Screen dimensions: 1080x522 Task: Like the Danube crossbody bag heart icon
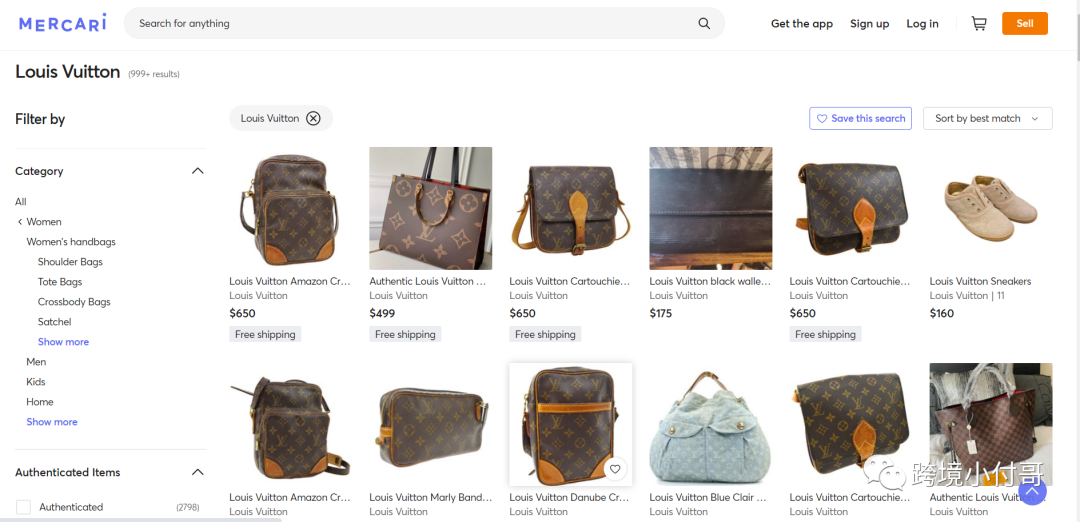click(x=615, y=469)
